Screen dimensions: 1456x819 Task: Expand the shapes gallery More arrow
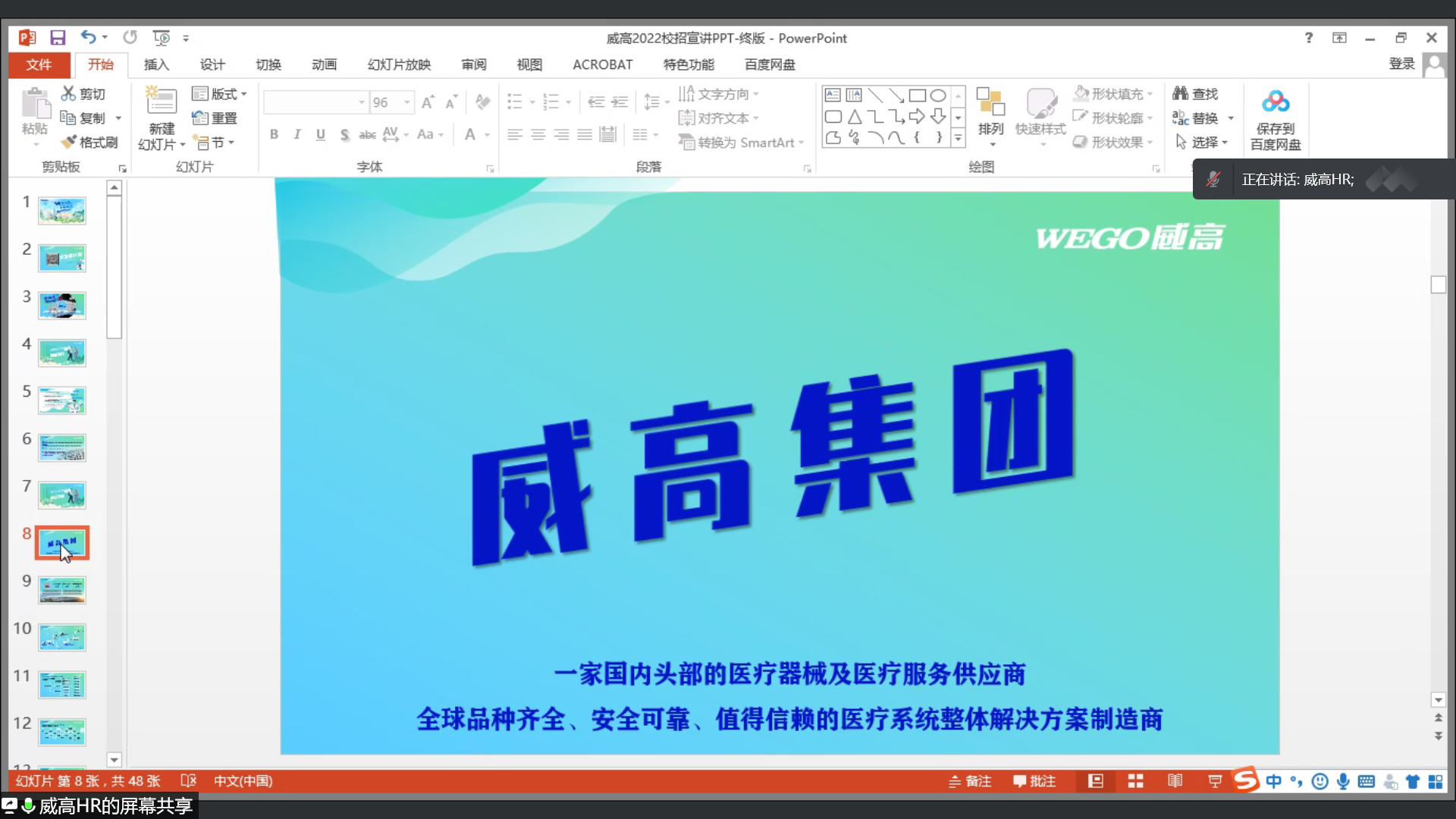pos(958,138)
